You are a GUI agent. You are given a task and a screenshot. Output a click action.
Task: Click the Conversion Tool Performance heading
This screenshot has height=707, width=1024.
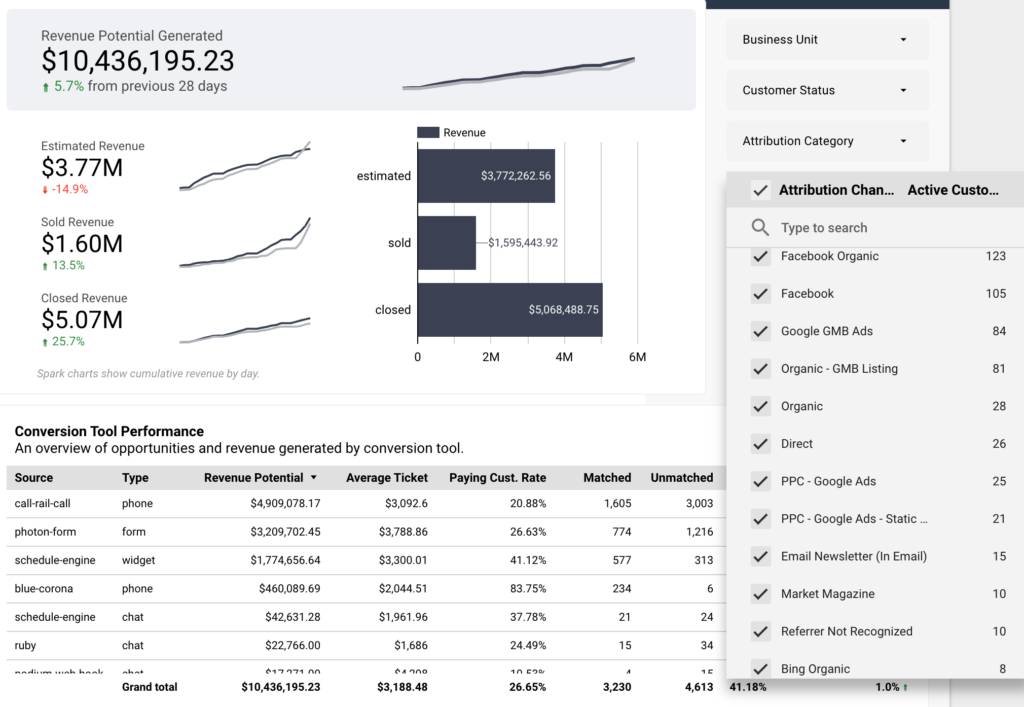click(x=109, y=432)
